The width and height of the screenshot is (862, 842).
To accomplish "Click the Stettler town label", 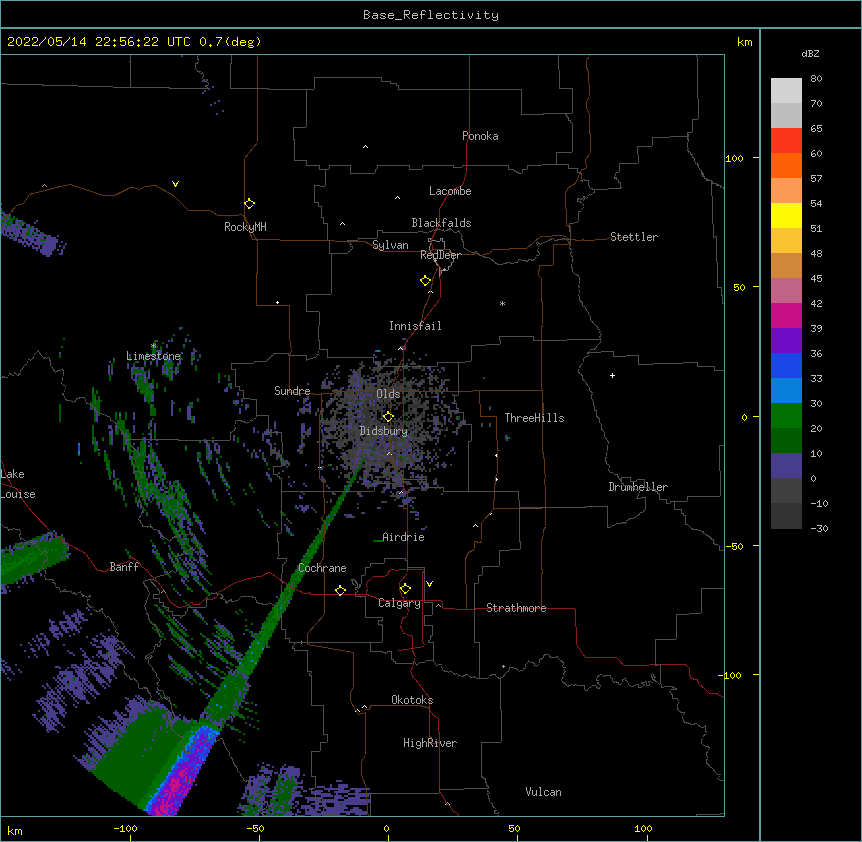I will [x=634, y=237].
